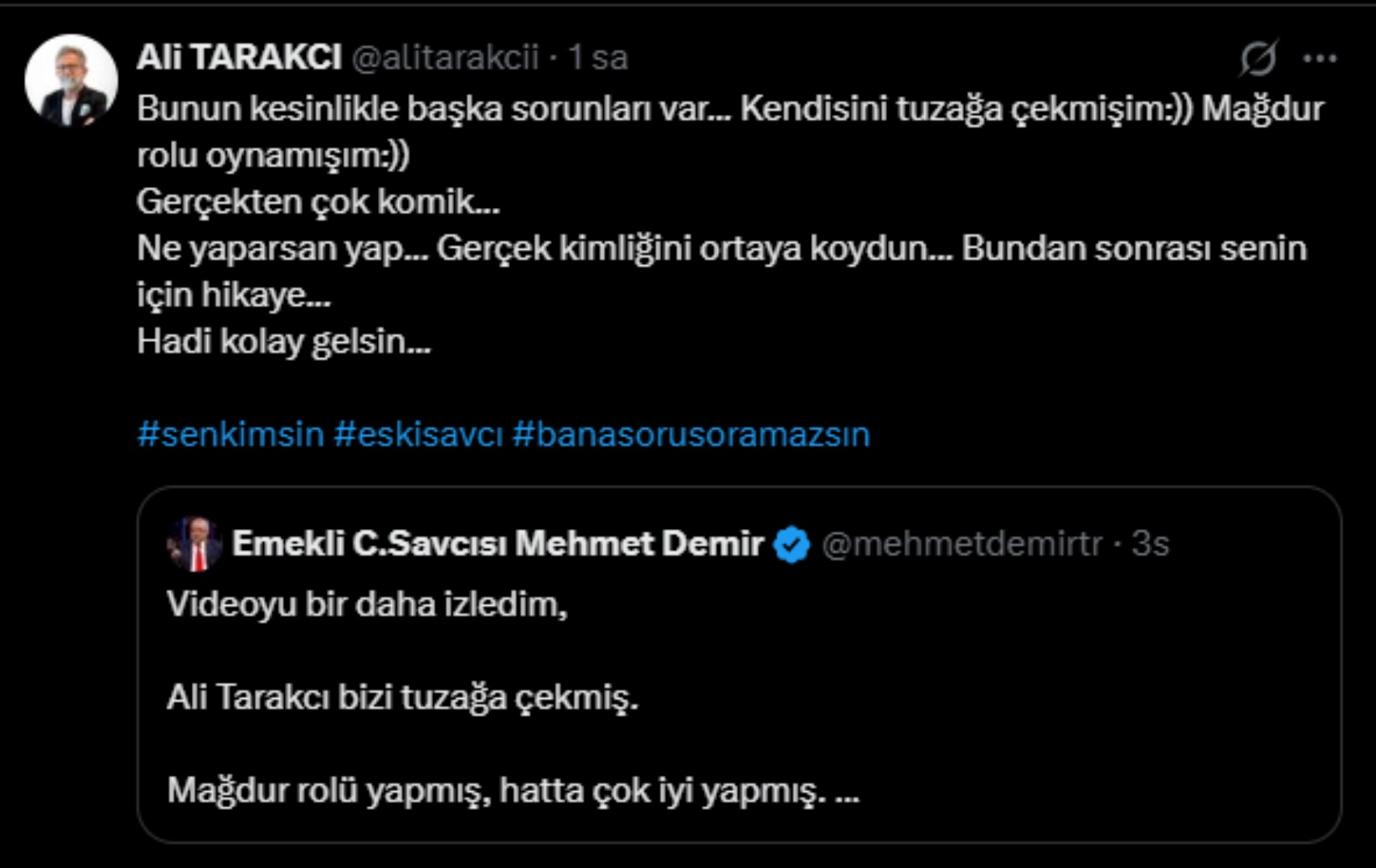Screen dimensions: 1376x868
Task: Open quoted line "Ali Tarakcı bizi tuzağa çekmiş."
Action: coord(402,697)
